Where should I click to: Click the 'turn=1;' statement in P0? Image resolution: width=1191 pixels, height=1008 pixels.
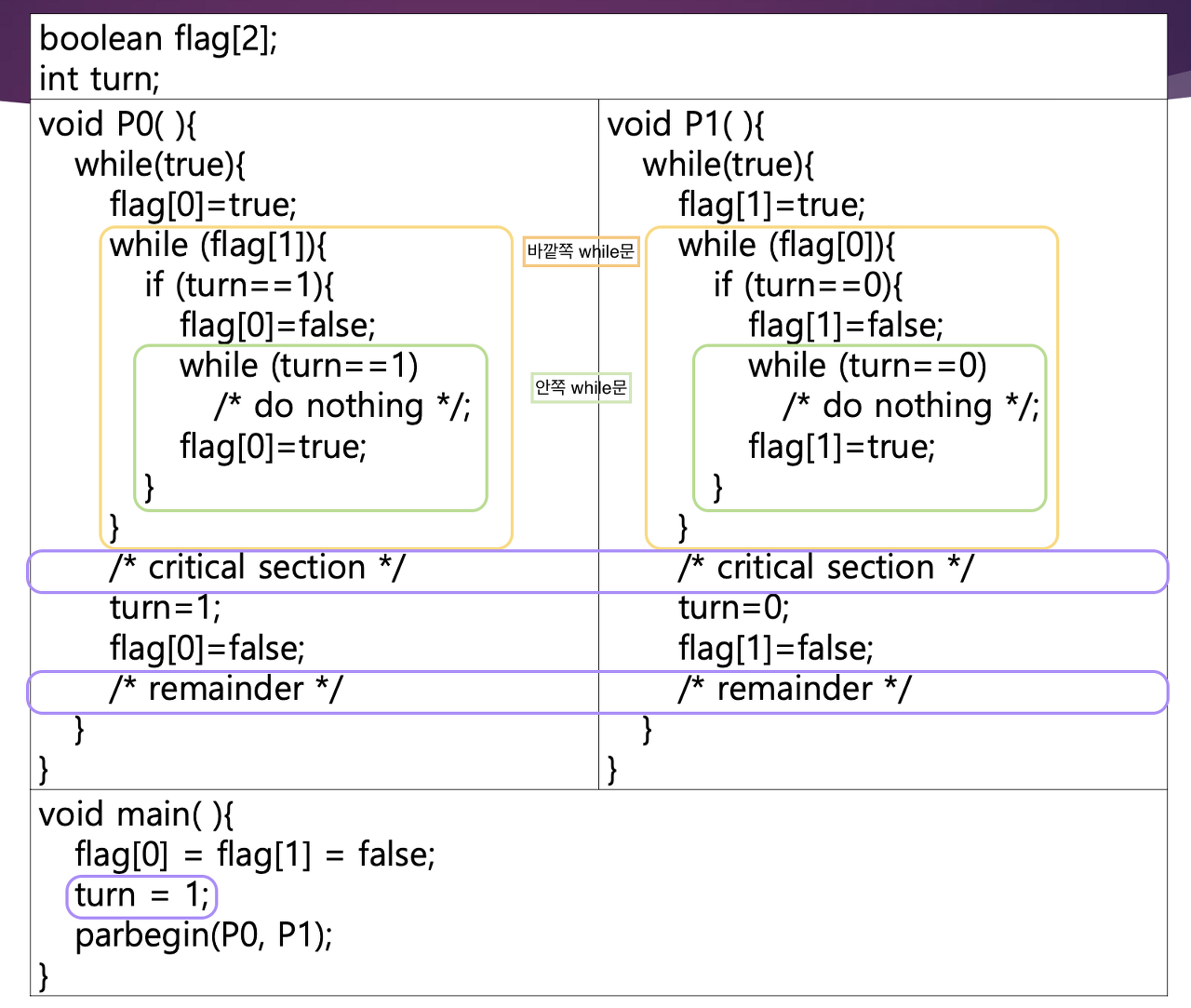[166, 608]
